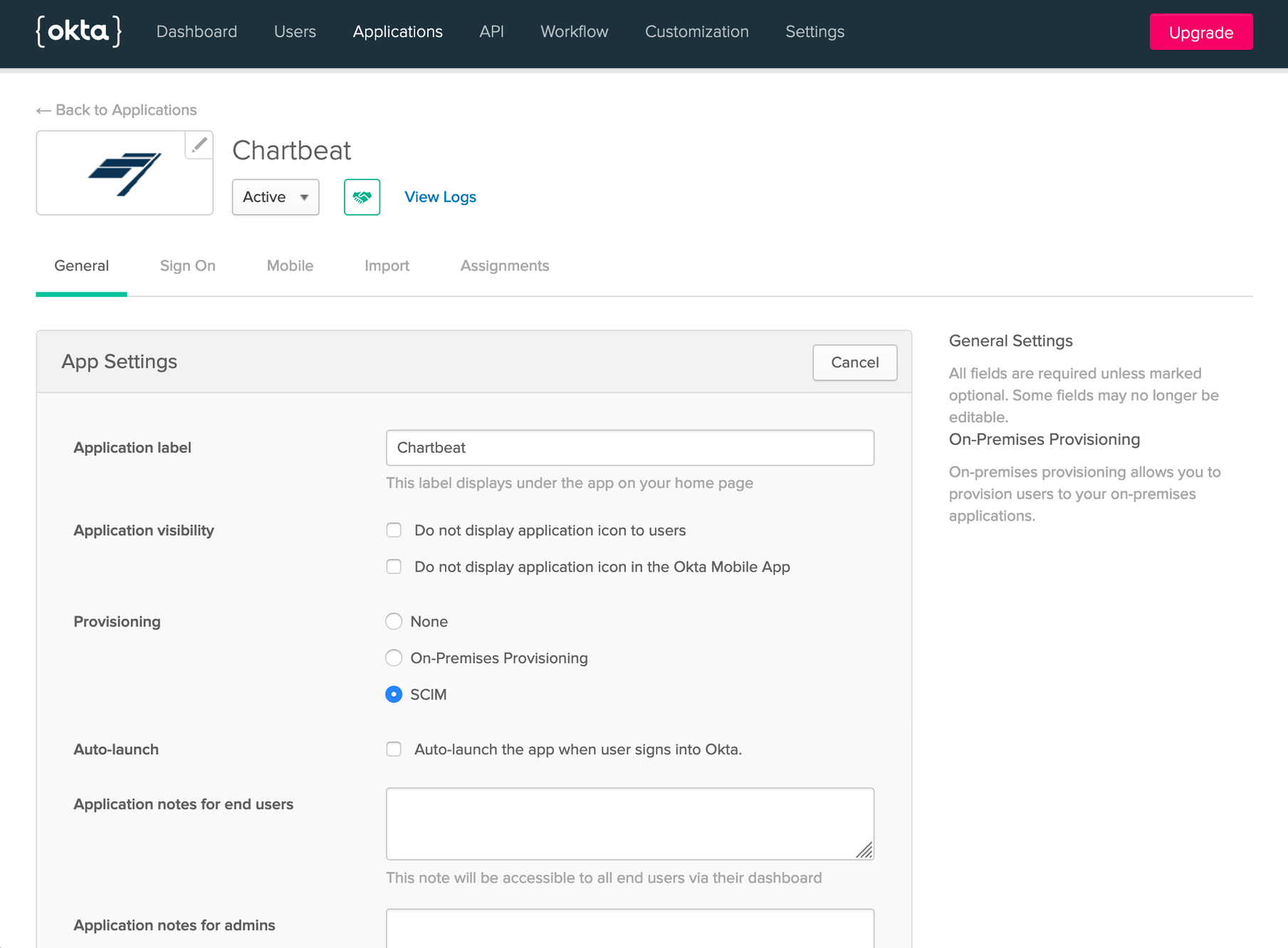Open the Workflow menu
Viewport: 1288px width, 948px height.
575,32
